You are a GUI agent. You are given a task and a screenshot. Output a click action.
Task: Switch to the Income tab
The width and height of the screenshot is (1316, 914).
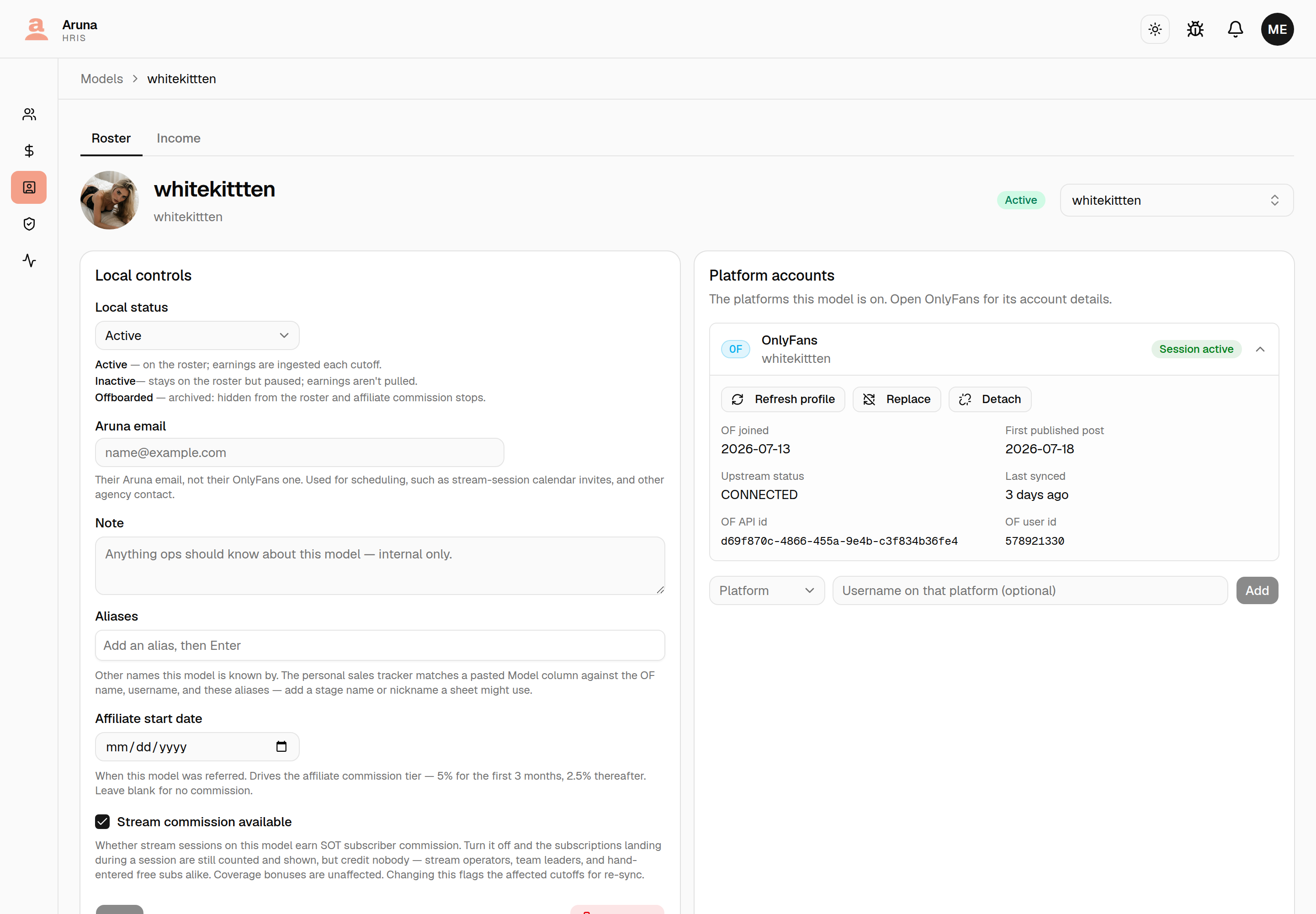pyautogui.click(x=179, y=138)
